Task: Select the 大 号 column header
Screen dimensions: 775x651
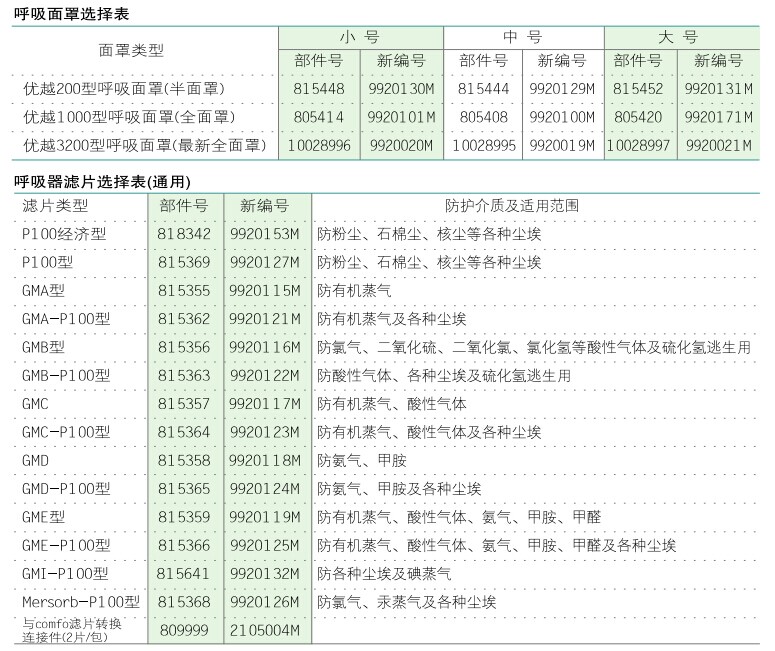Action: pyautogui.click(x=678, y=37)
